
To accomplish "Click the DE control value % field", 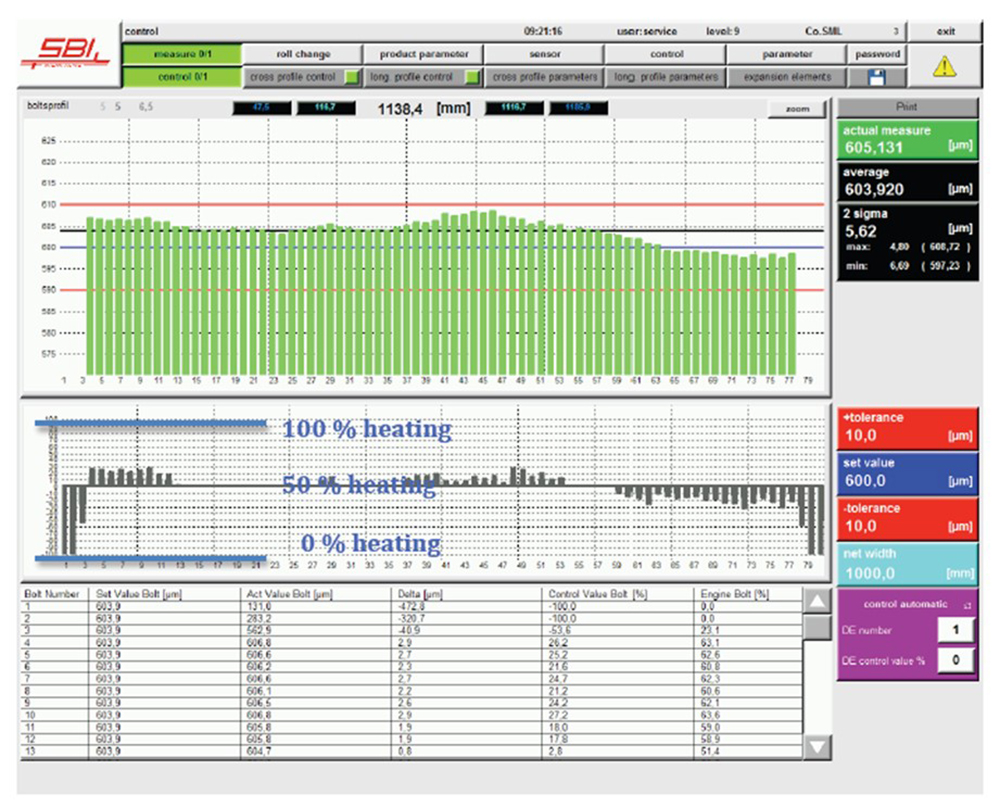I will (x=955, y=660).
